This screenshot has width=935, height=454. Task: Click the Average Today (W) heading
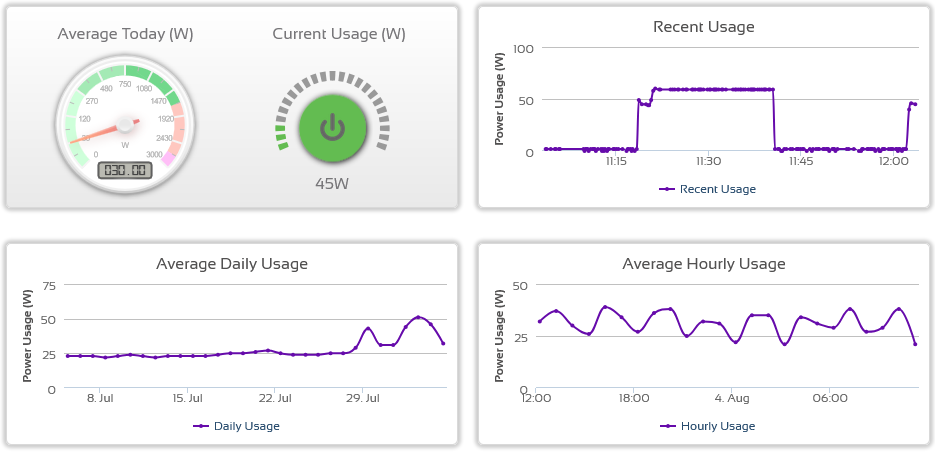pyautogui.click(x=125, y=34)
